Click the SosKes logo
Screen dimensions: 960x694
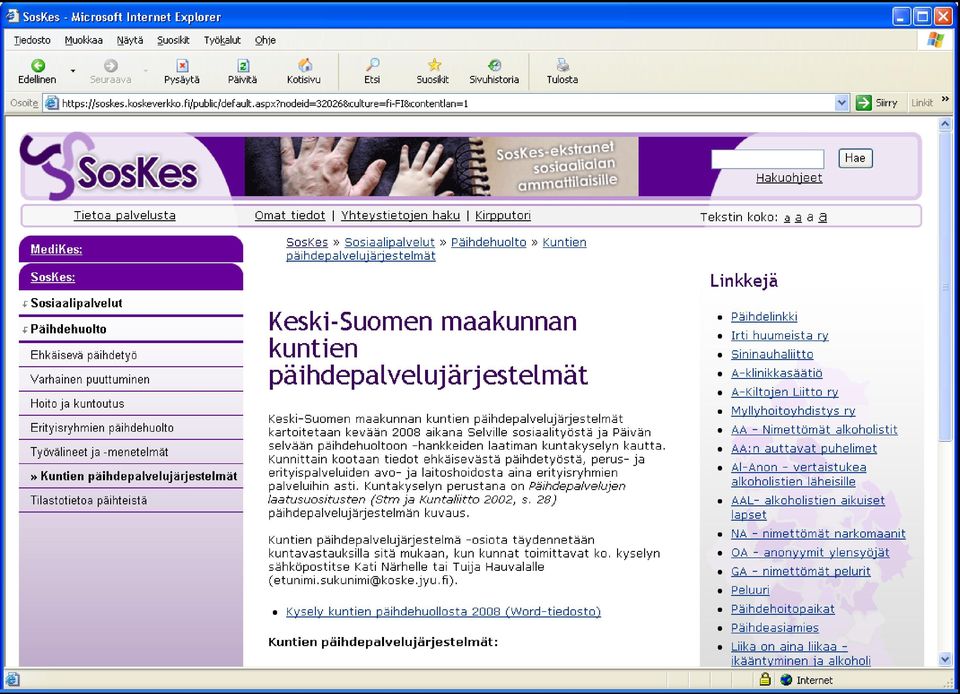(x=110, y=166)
